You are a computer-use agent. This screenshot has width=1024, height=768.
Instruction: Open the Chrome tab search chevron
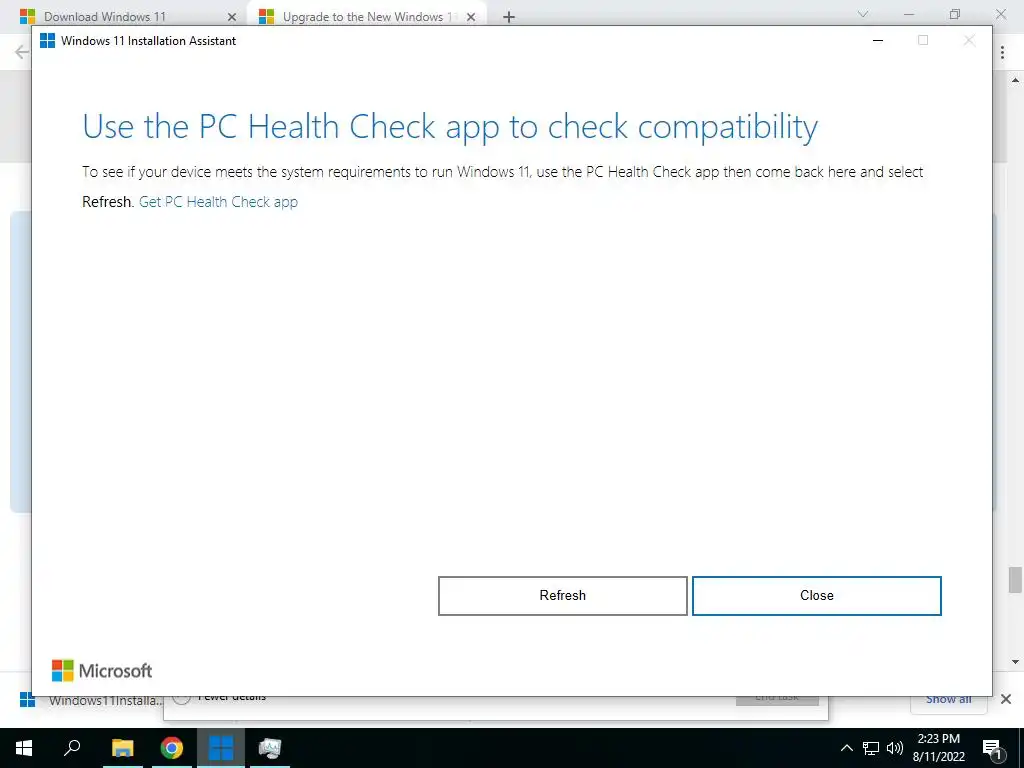point(863,14)
